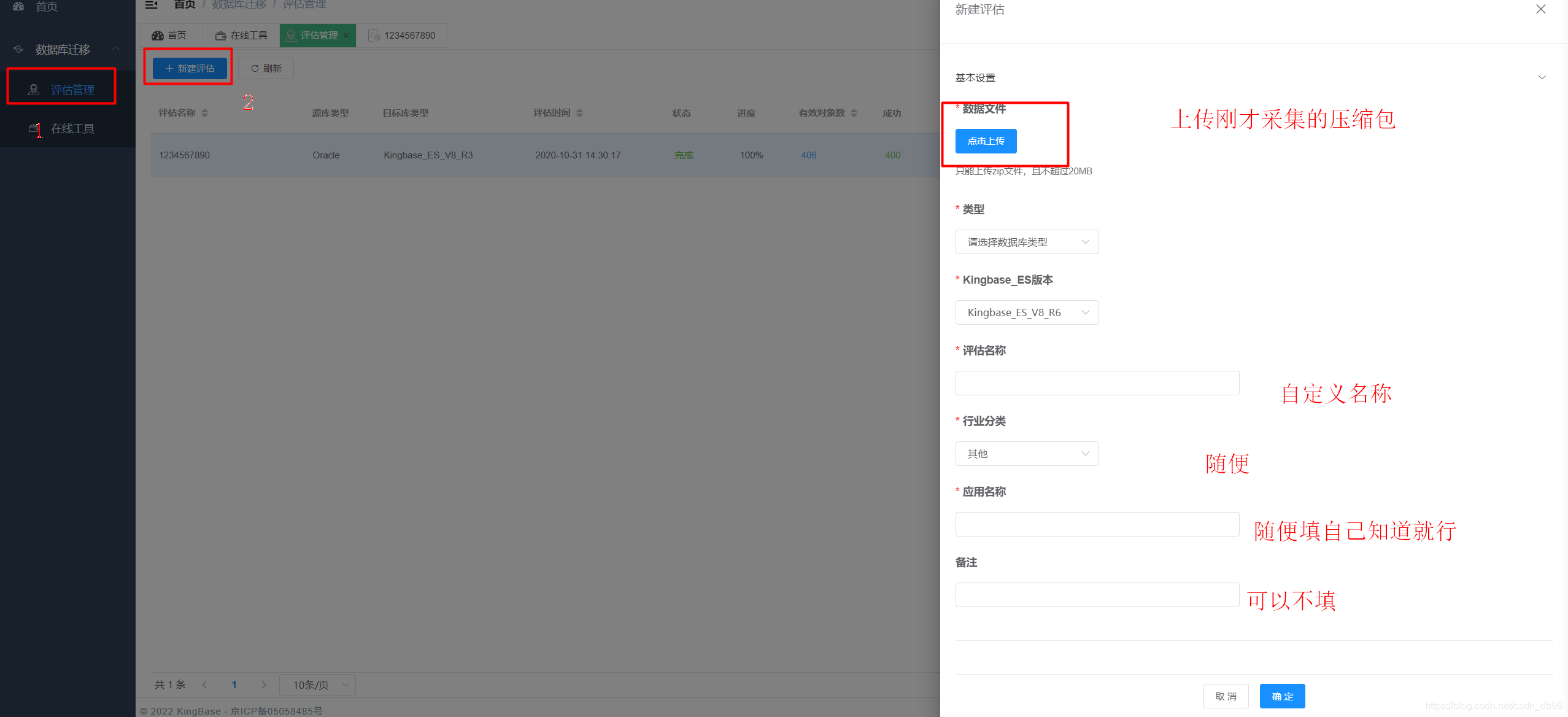The image size is (1568, 717).
Task: Click the 1234567890 evaluation name cell
Action: (184, 155)
